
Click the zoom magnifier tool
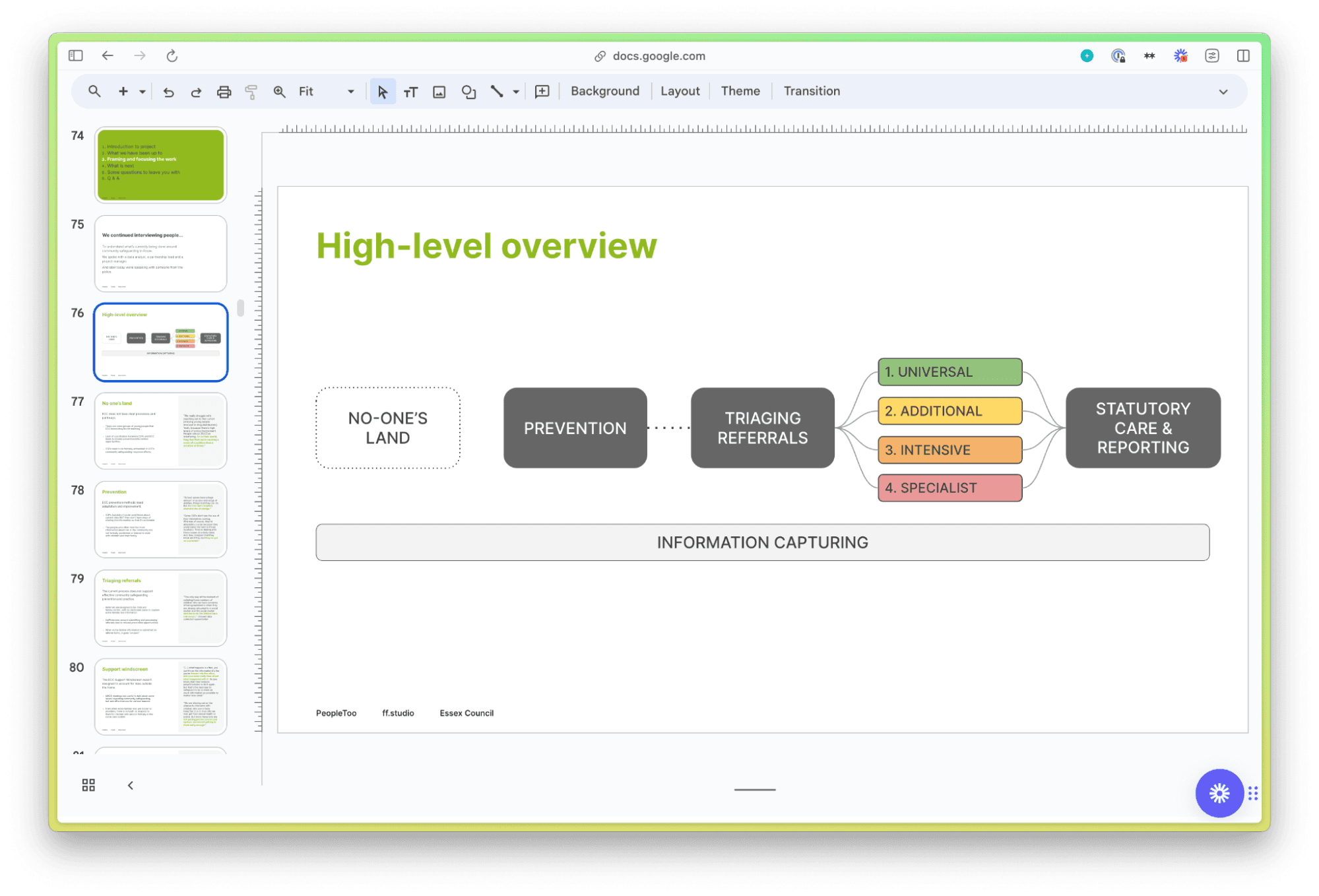pyautogui.click(x=279, y=92)
